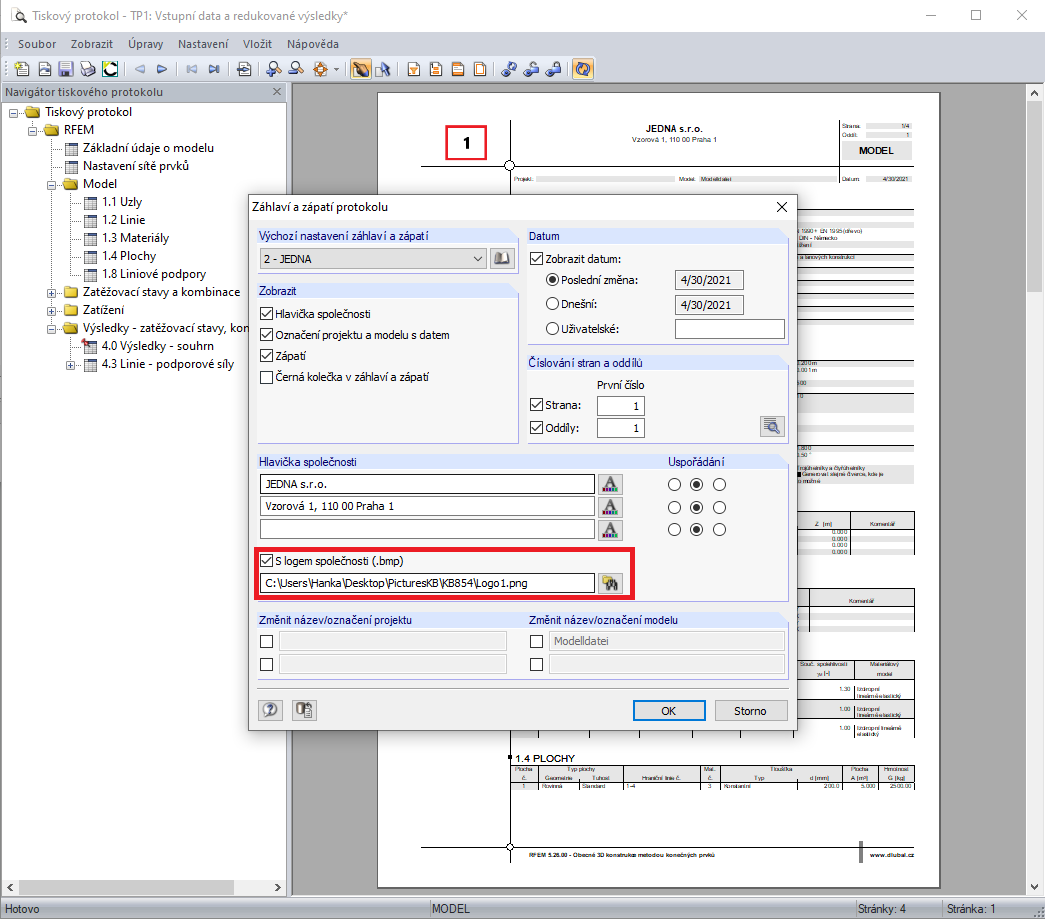Uncheck the Zápatí checkbox
This screenshot has width=1045, height=919.
[x=267, y=356]
